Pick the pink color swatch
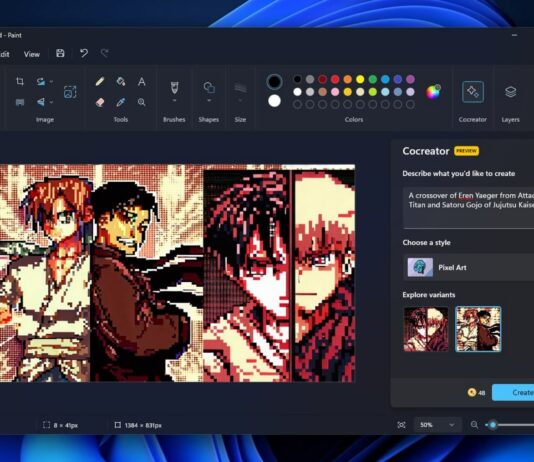Viewport: 534px width, 462px height. [x=335, y=92]
